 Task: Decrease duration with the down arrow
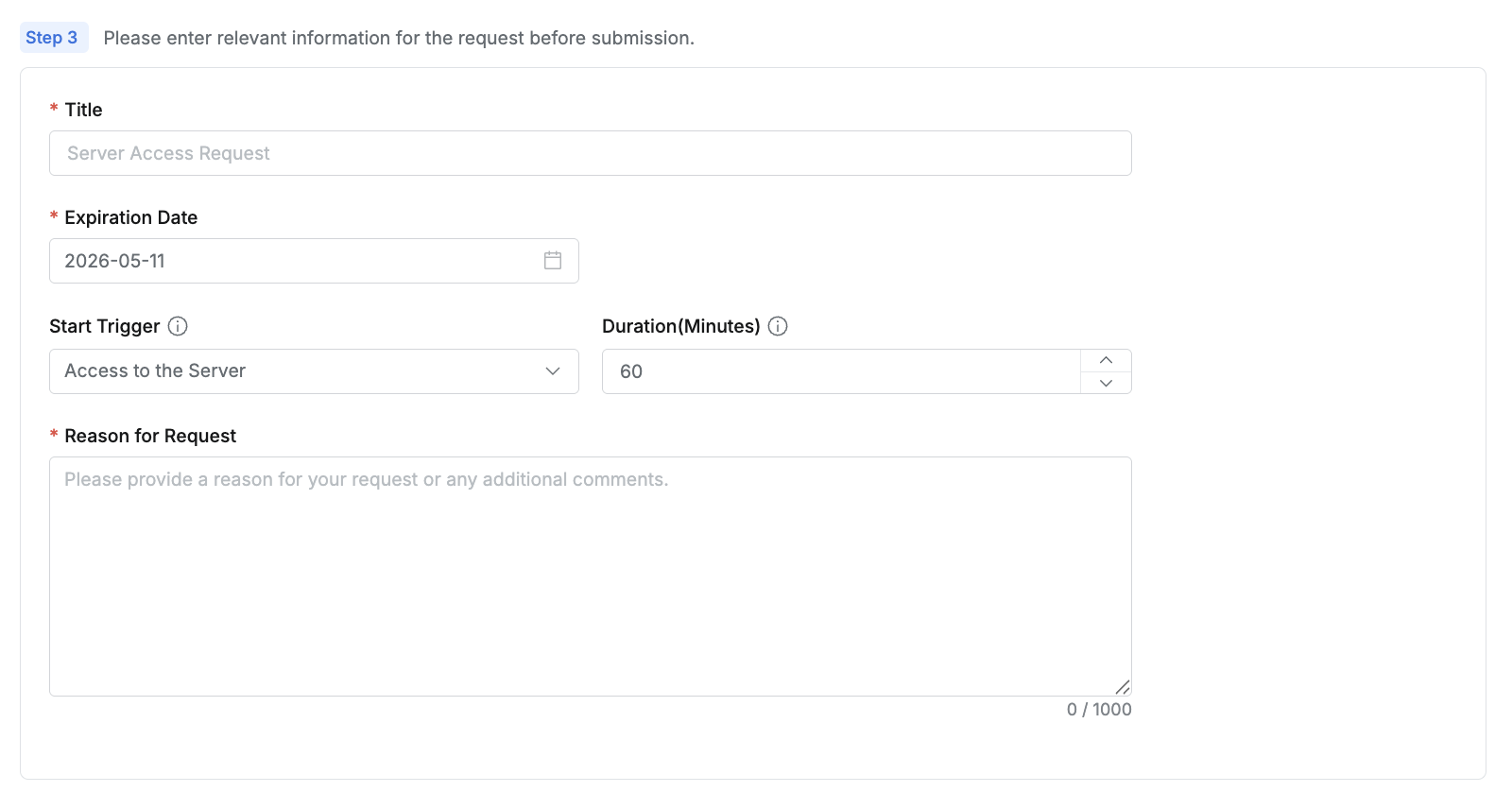pos(1106,383)
